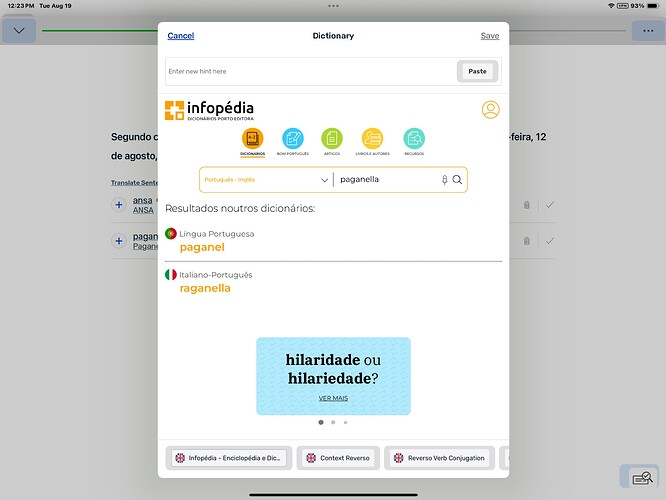666x500 pixels.
Task: Select the third carousel dot
Action: pos(345,422)
